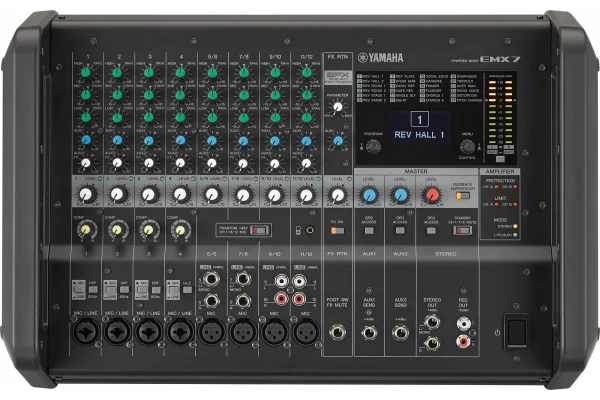Select channel 1 MIC/LINE combo input jack

click(86, 331)
